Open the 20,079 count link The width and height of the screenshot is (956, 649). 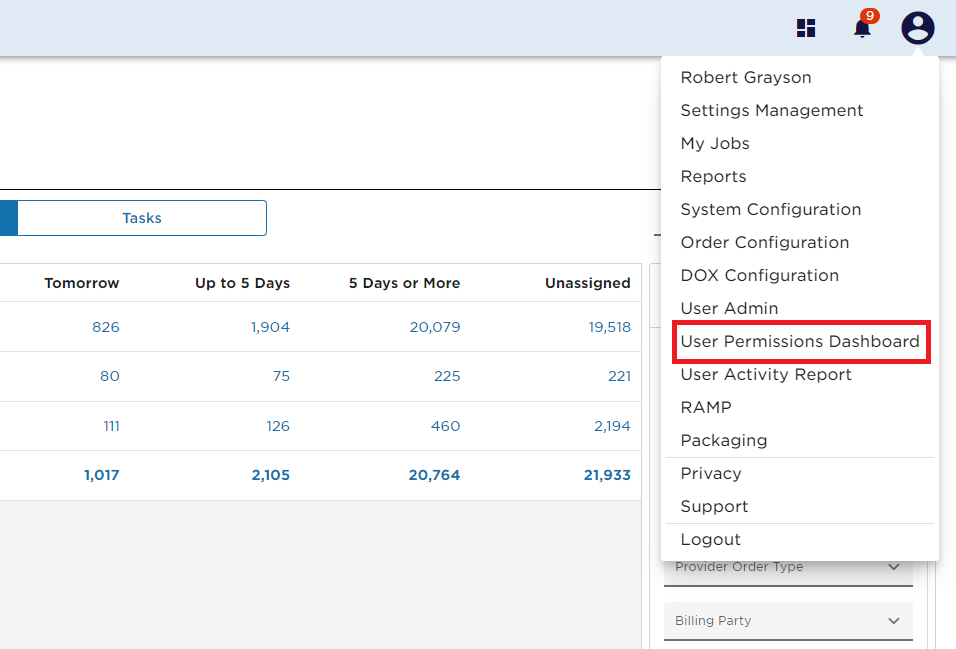435,327
